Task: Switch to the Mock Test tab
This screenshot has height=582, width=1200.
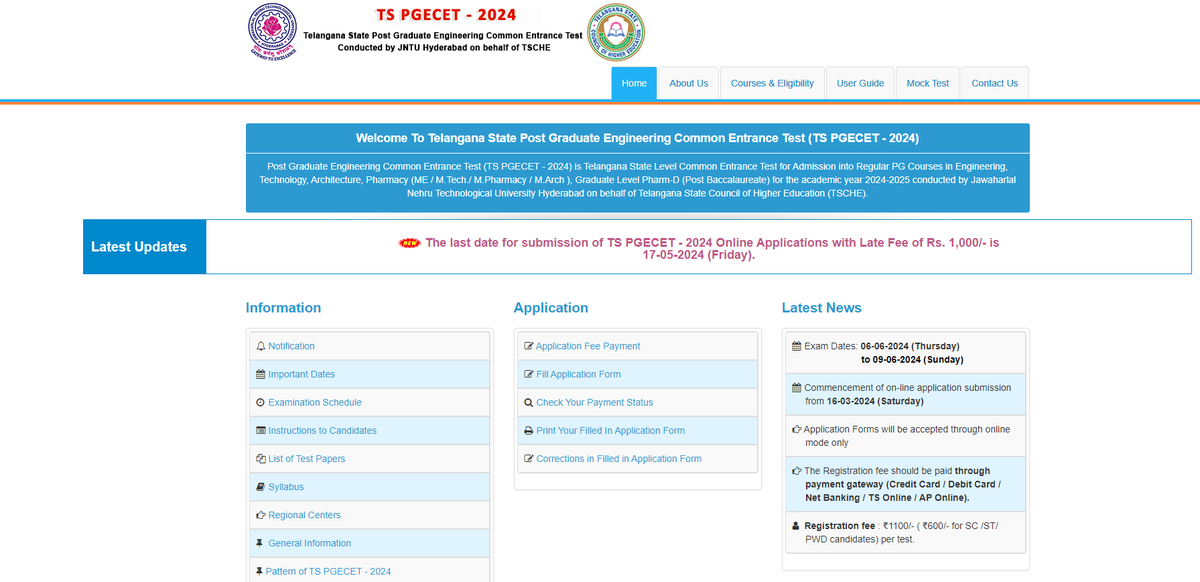Action: (928, 83)
